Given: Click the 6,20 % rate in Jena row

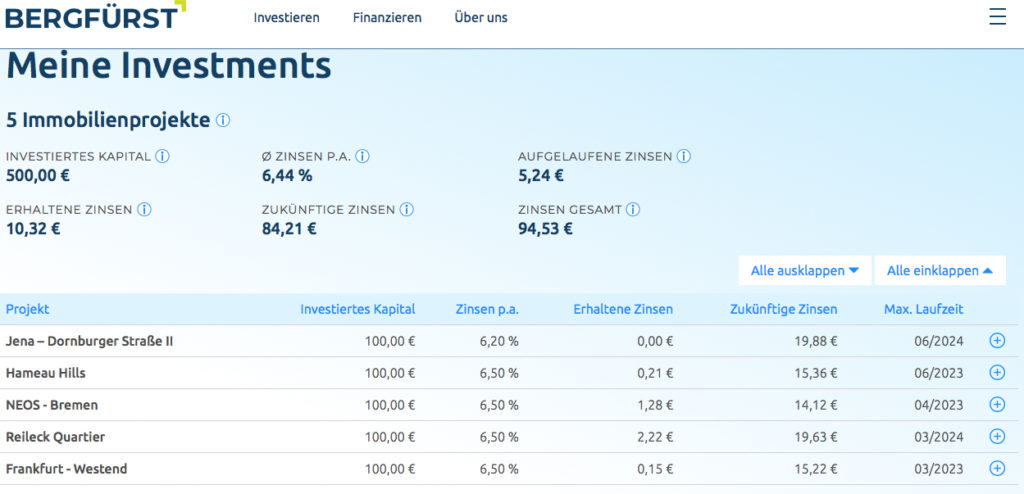Looking at the screenshot, I should click(x=499, y=341).
